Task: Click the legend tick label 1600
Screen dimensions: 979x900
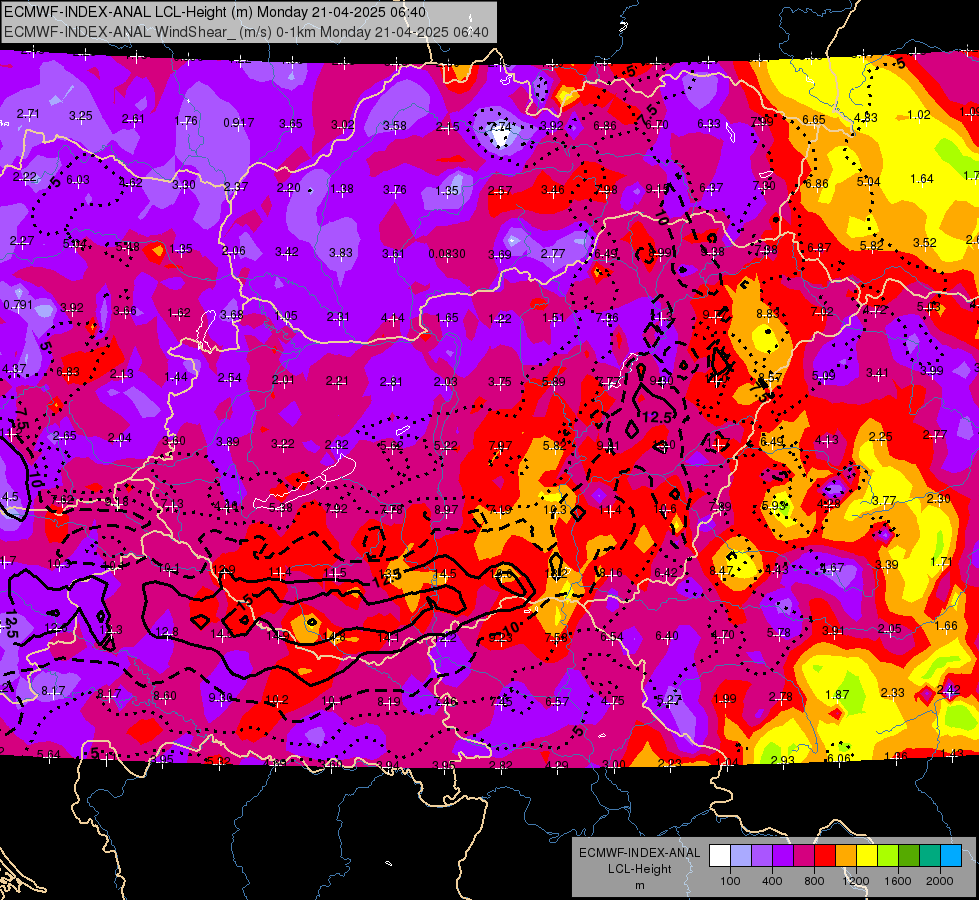Action: click(898, 881)
